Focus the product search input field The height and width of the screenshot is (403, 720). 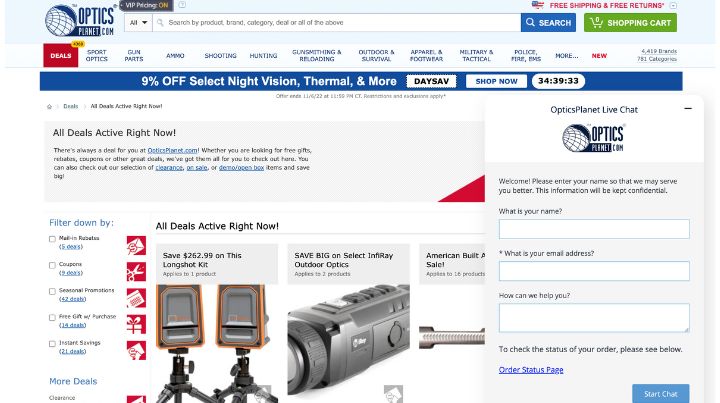point(338,22)
